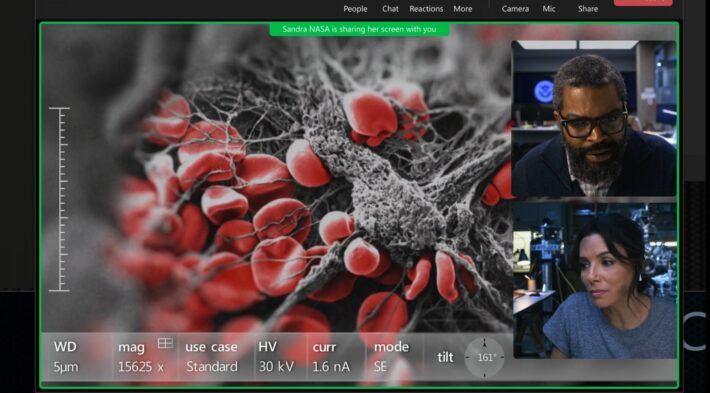Click the vertical scale ruler
710x393 pixels.
tap(59, 199)
